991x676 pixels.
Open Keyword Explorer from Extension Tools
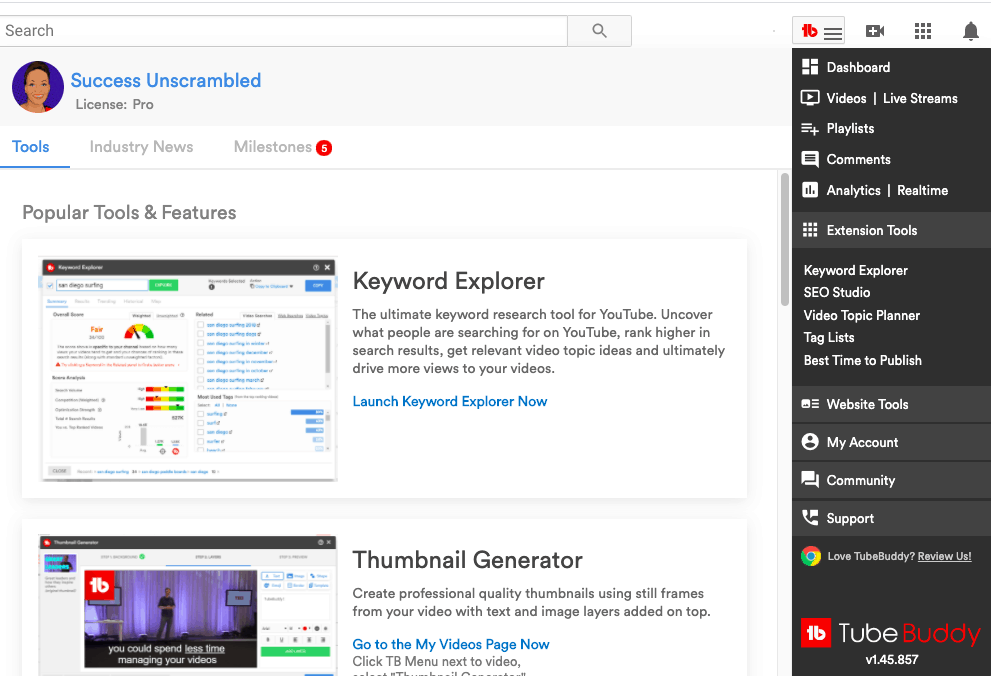point(855,270)
